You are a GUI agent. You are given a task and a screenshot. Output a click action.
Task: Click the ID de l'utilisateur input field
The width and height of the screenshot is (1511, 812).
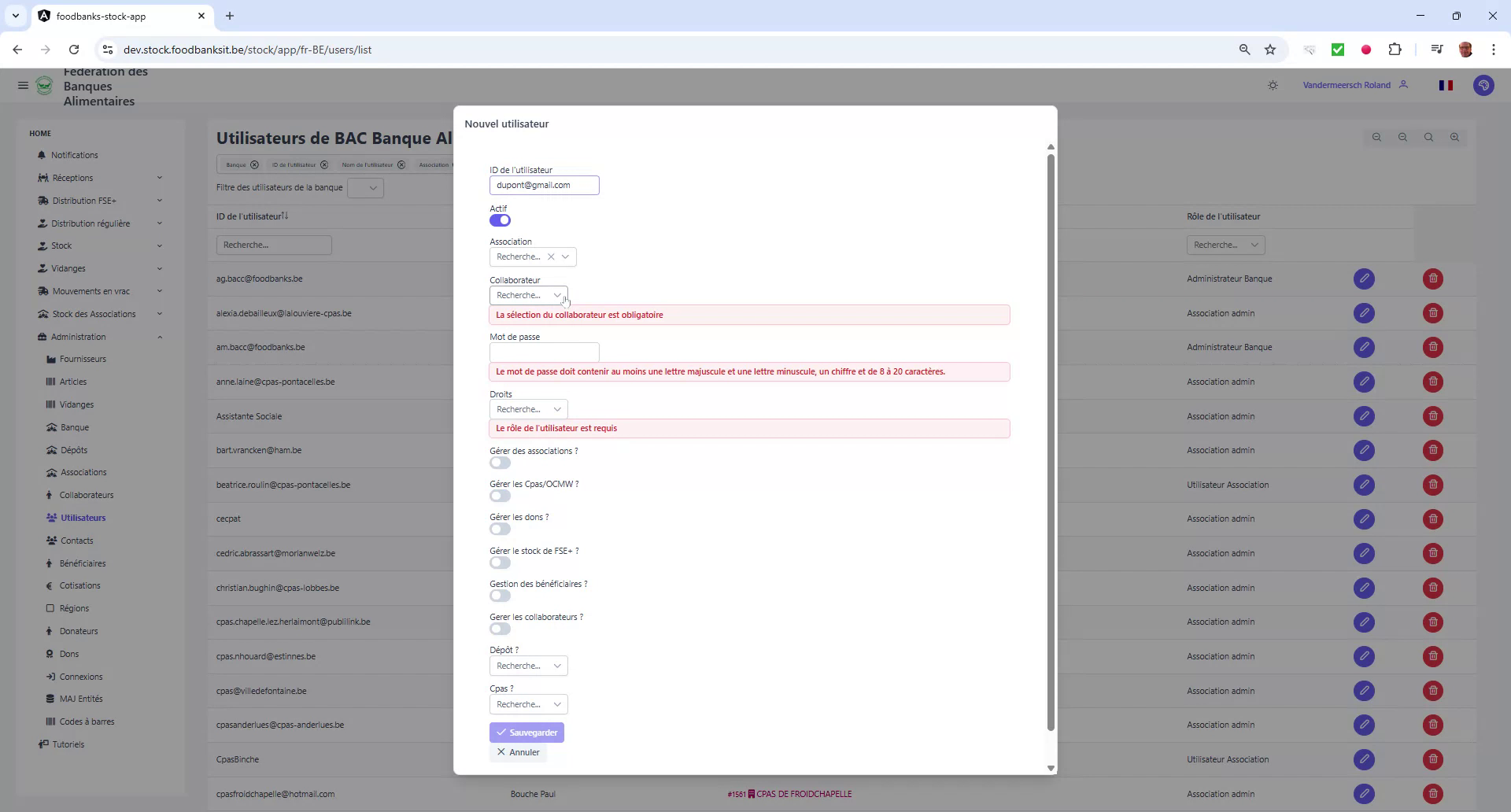click(544, 185)
